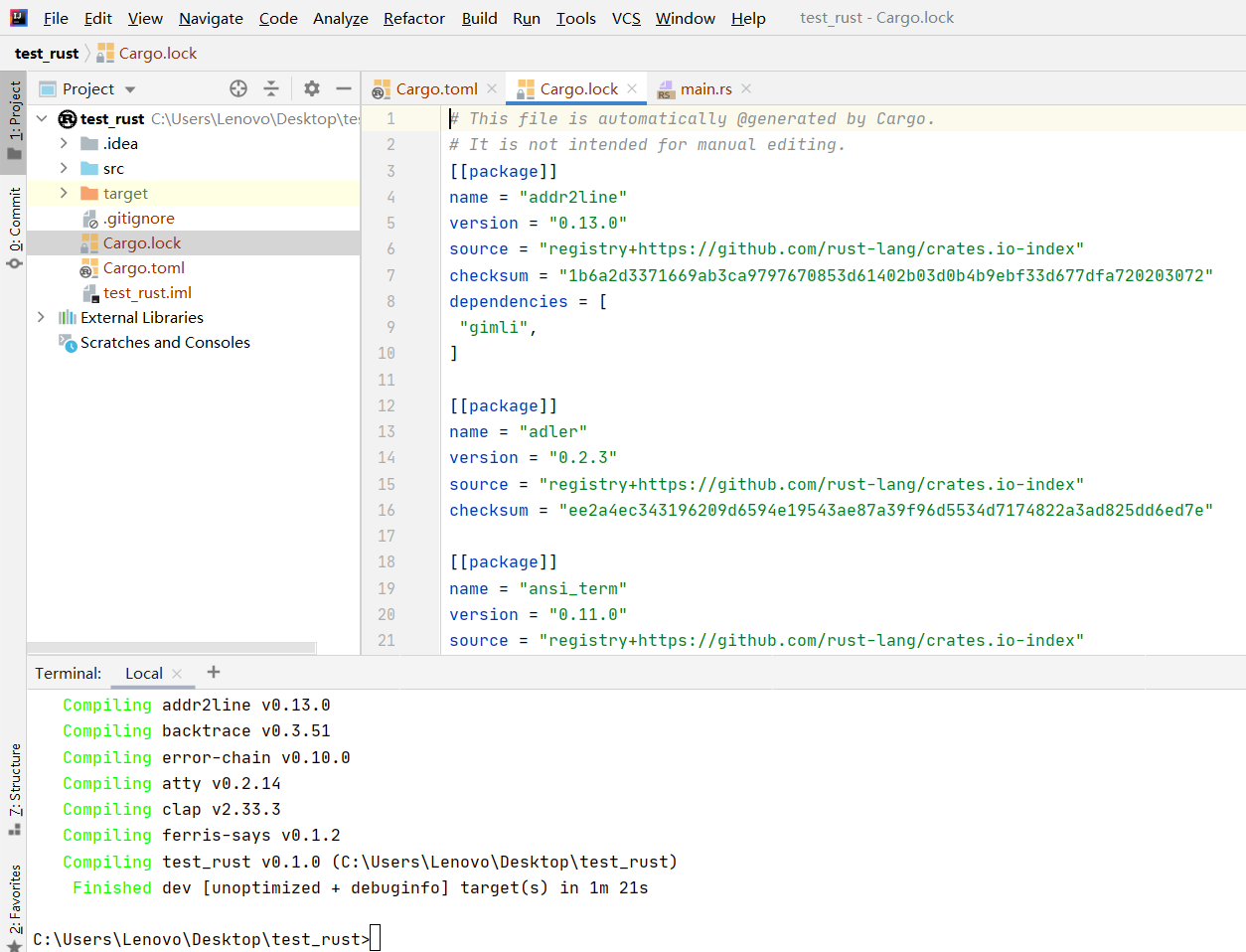Select Cargo.toml in project tree
Viewport: 1246px width, 952px height.
[x=144, y=267]
